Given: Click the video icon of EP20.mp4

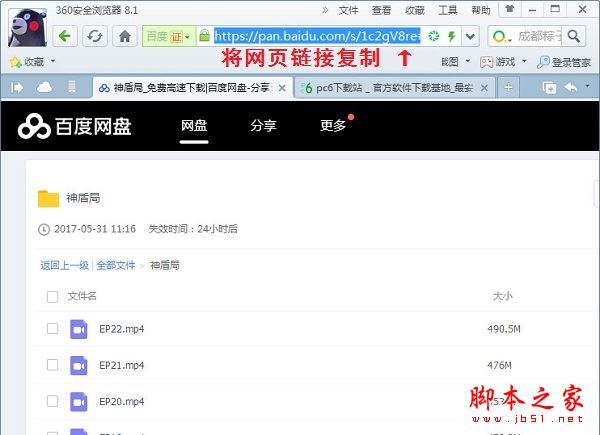Looking at the screenshot, I should (x=79, y=402).
